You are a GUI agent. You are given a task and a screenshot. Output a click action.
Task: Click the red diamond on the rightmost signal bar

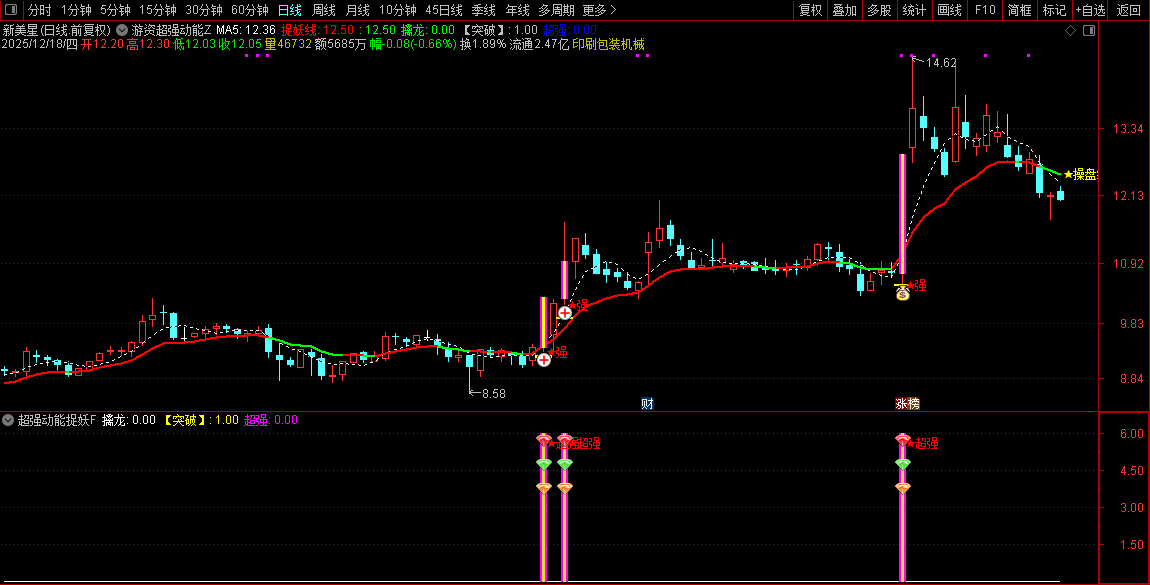point(902,439)
